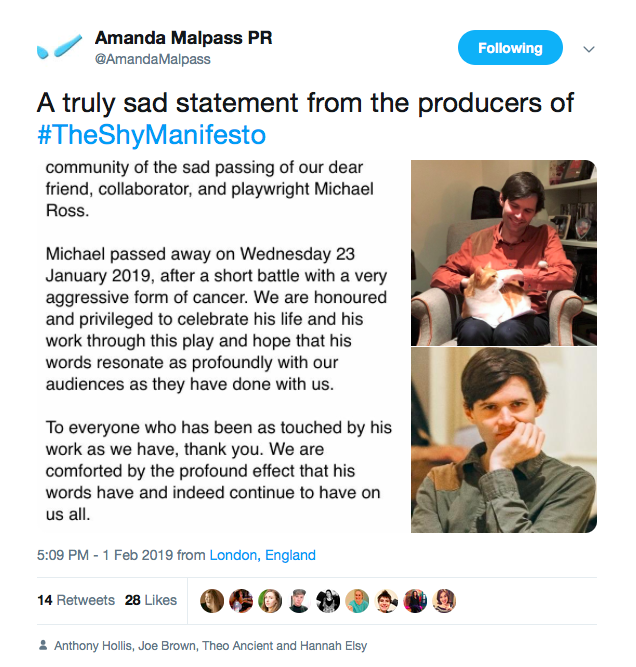Click the tagged people icon beside Anthony Hollis
The image size is (636, 667).
(x=42, y=646)
